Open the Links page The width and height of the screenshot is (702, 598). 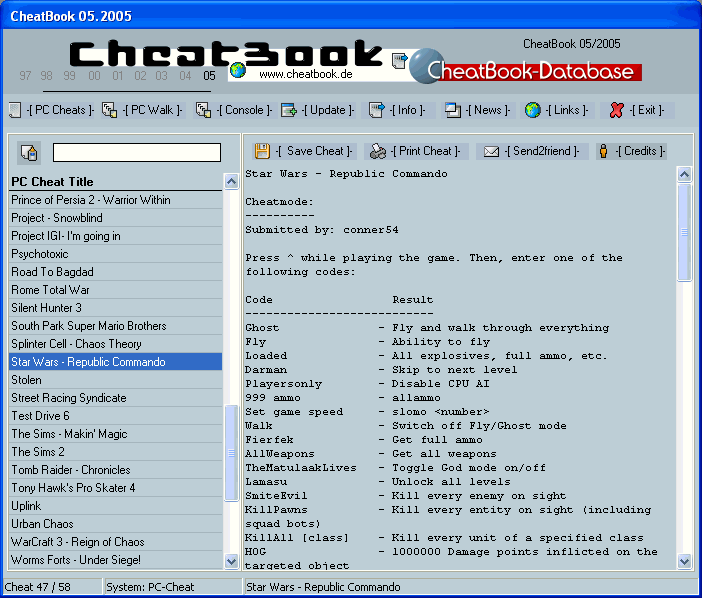click(x=558, y=110)
